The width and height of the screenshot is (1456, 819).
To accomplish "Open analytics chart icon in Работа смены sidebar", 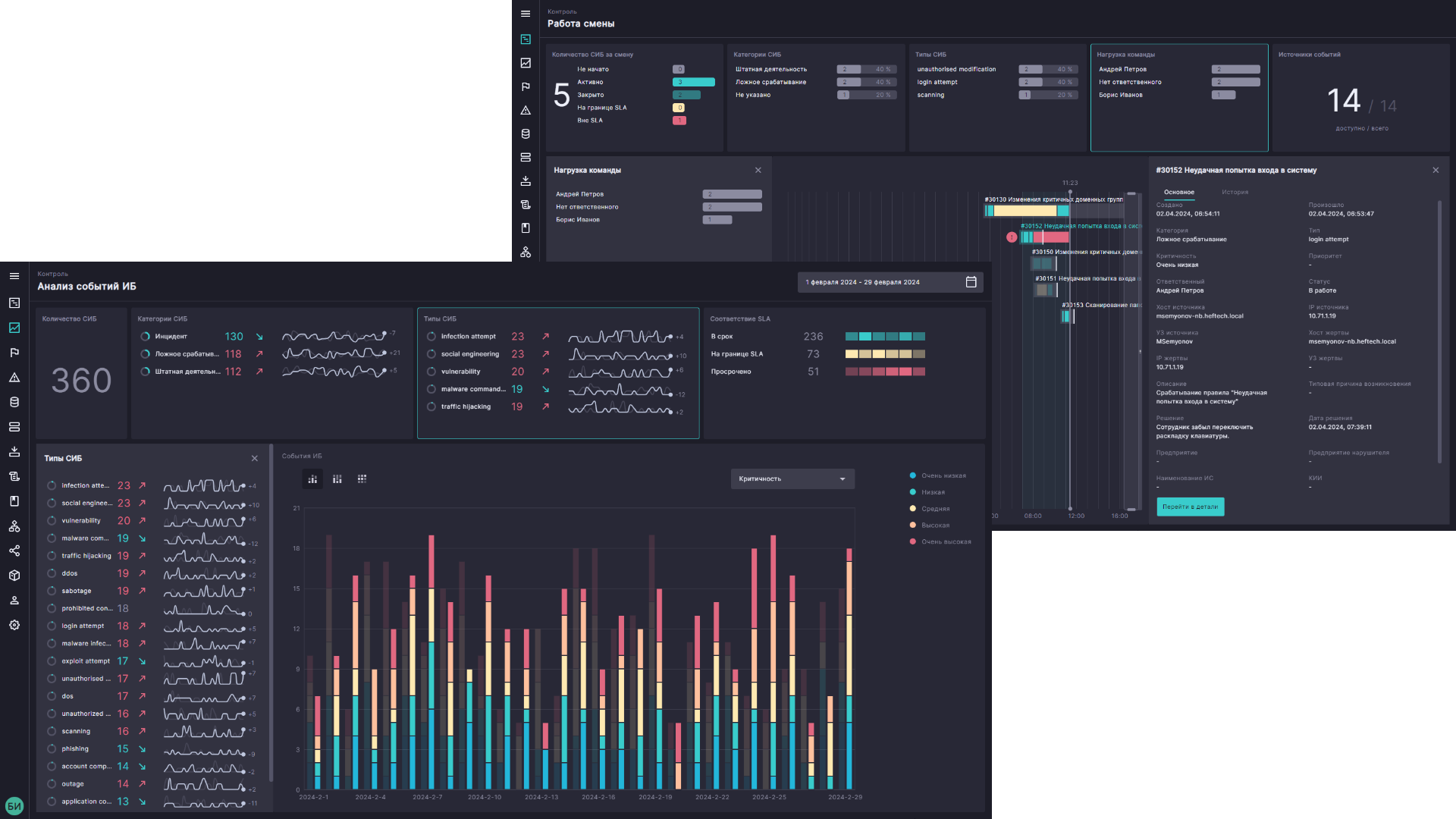I will pyautogui.click(x=526, y=63).
